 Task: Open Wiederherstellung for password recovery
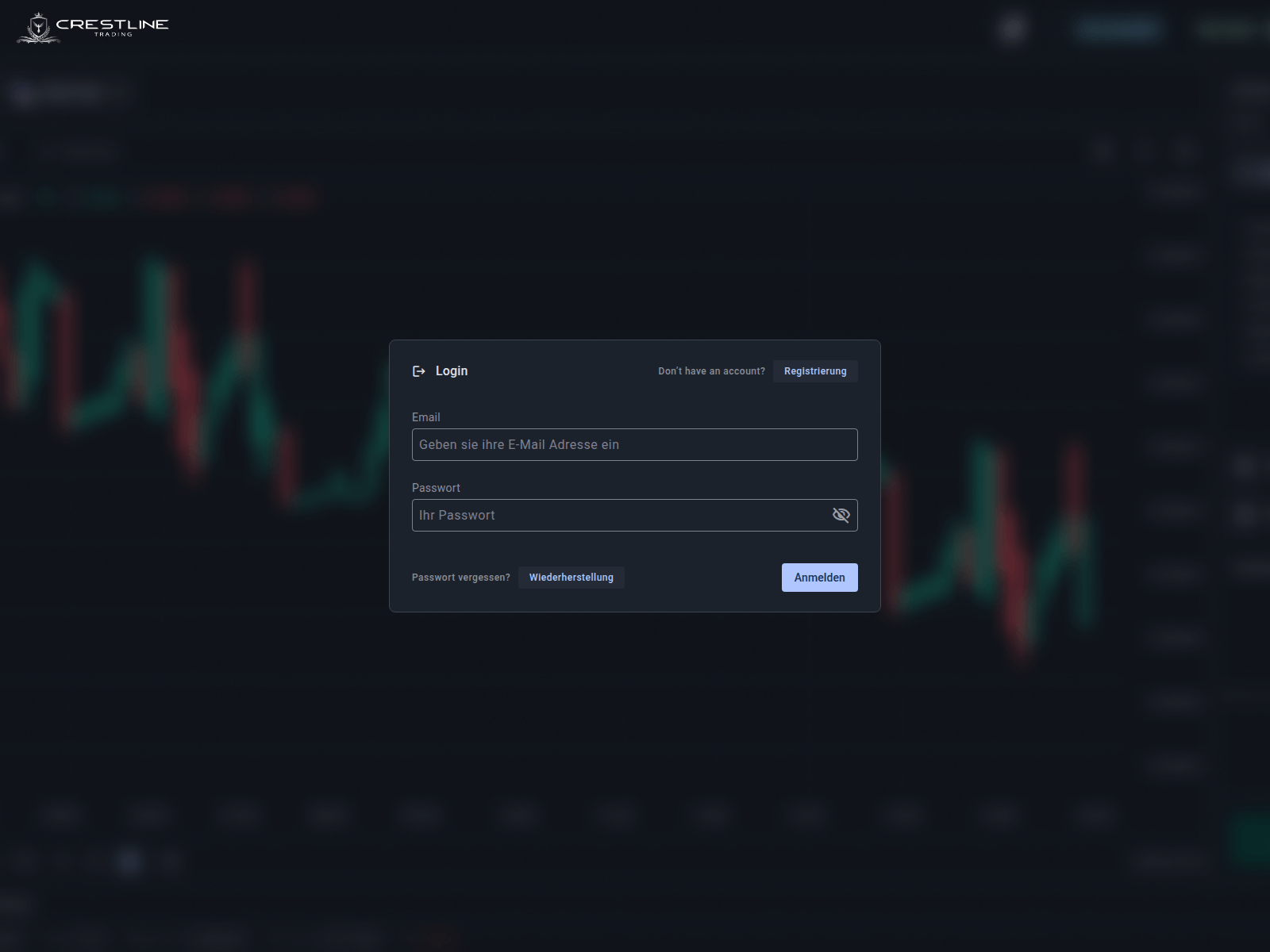point(571,578)
